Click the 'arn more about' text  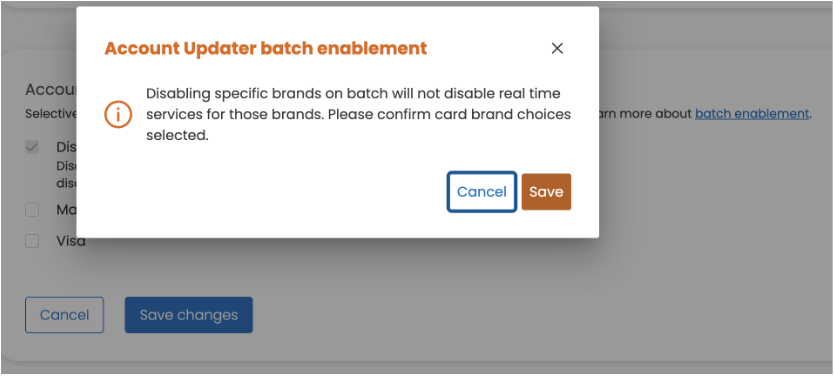click(646, 113)
